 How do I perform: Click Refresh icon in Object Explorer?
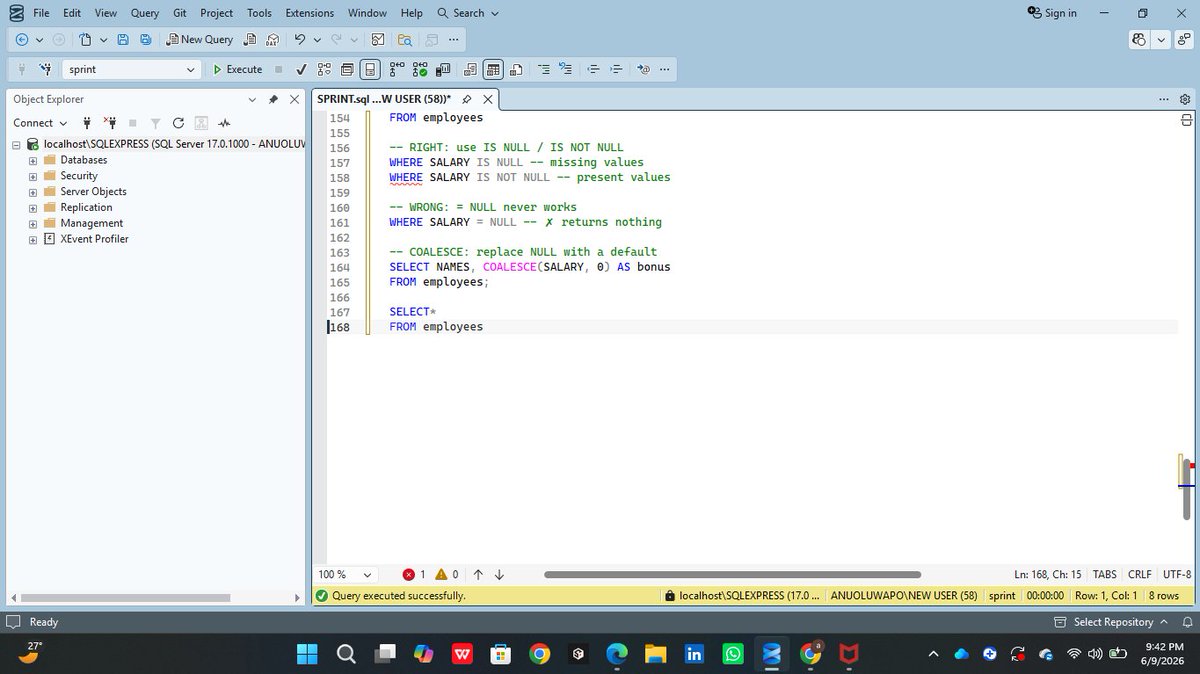(178, 123)
